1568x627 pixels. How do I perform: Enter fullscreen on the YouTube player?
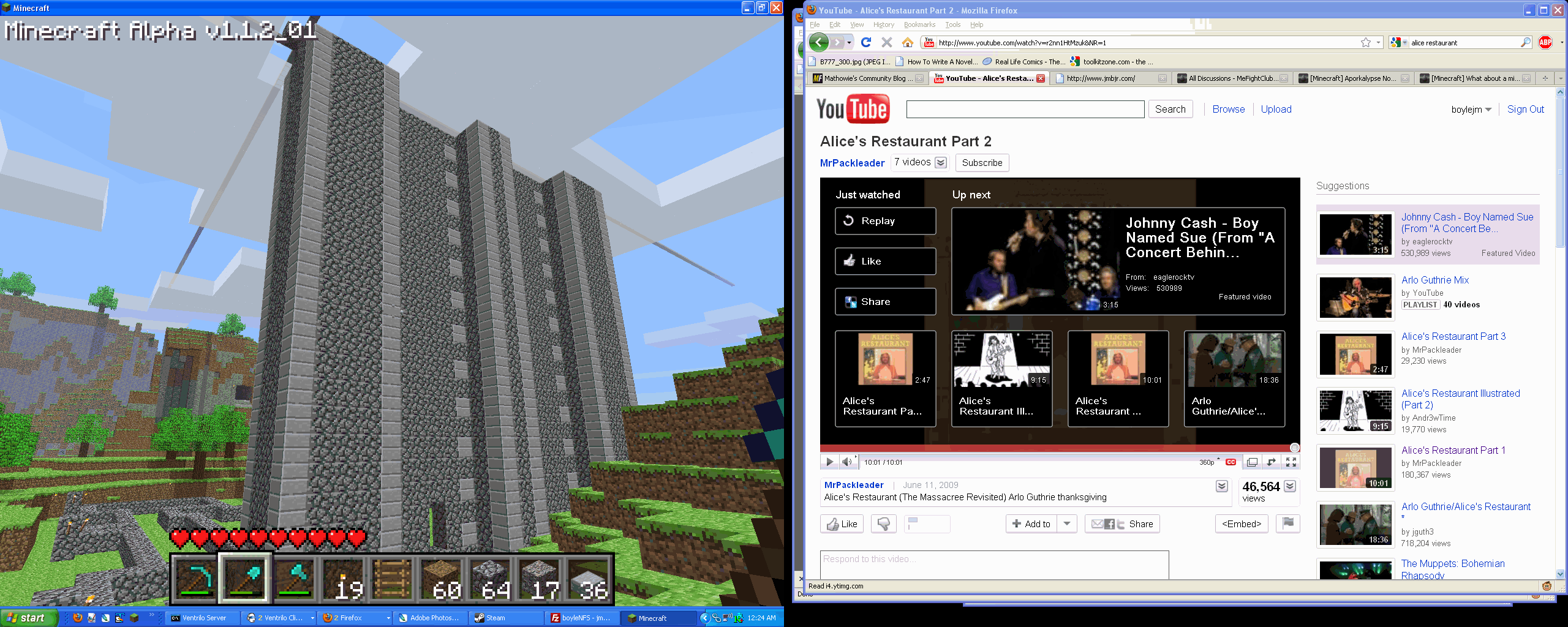pos(1291,462)
